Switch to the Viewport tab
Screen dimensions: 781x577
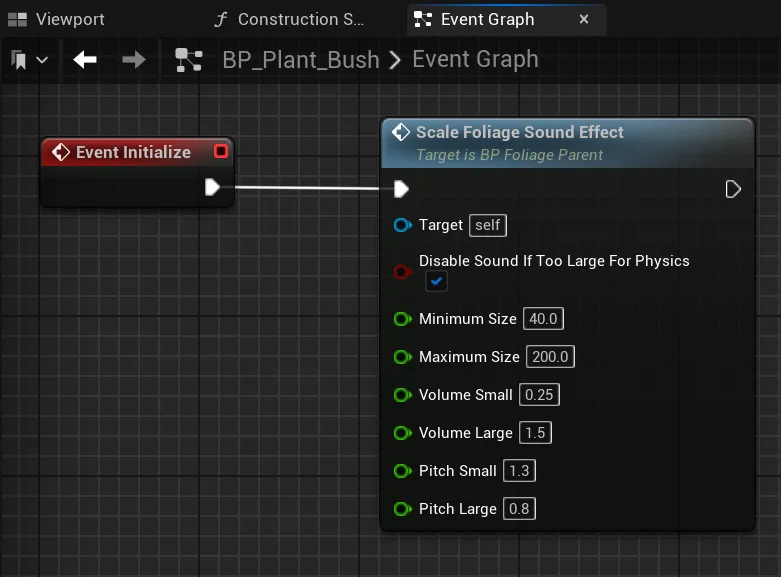(58, 19)
